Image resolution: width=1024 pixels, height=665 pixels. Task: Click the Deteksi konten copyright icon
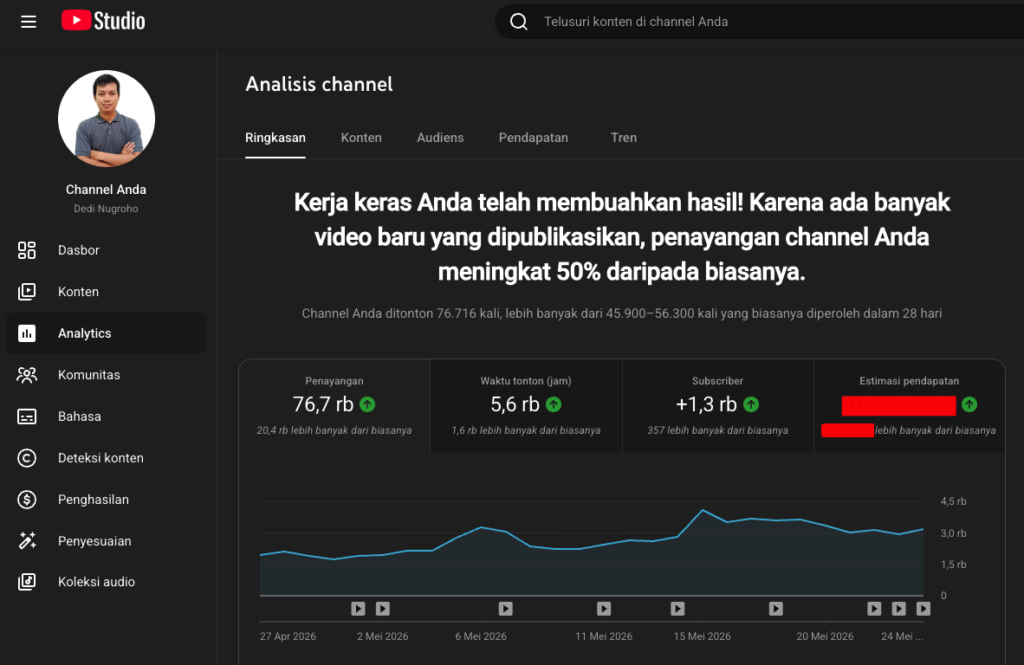click(x=27, y=458)
